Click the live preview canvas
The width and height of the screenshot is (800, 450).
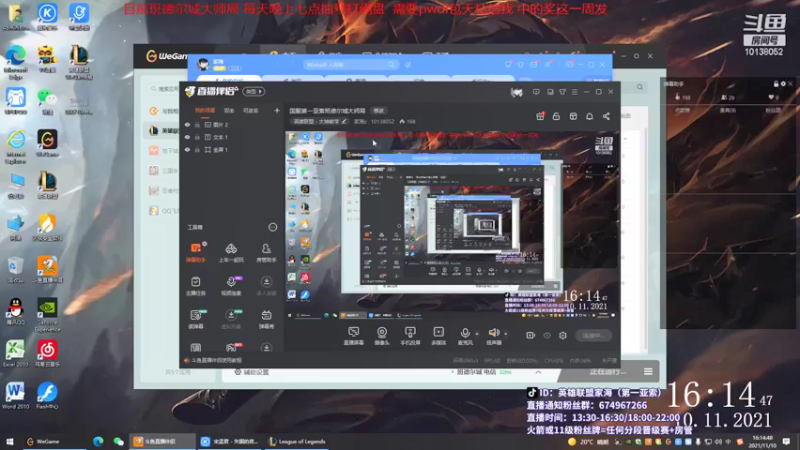tap(451, 226)
